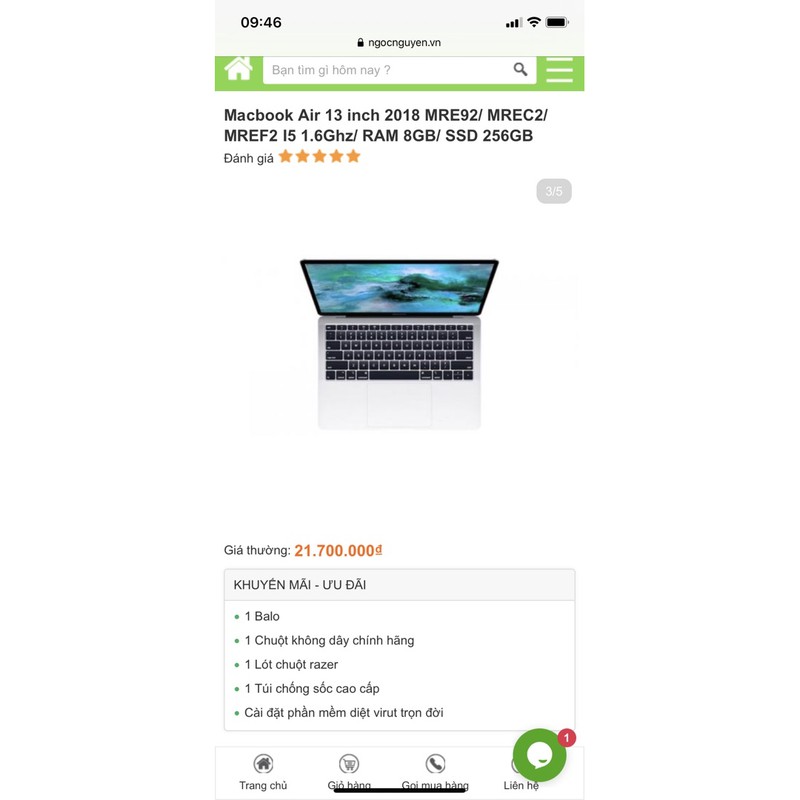Click the Macbook Air 13 inch product title
800x800 pixels.
click(386, 126)
